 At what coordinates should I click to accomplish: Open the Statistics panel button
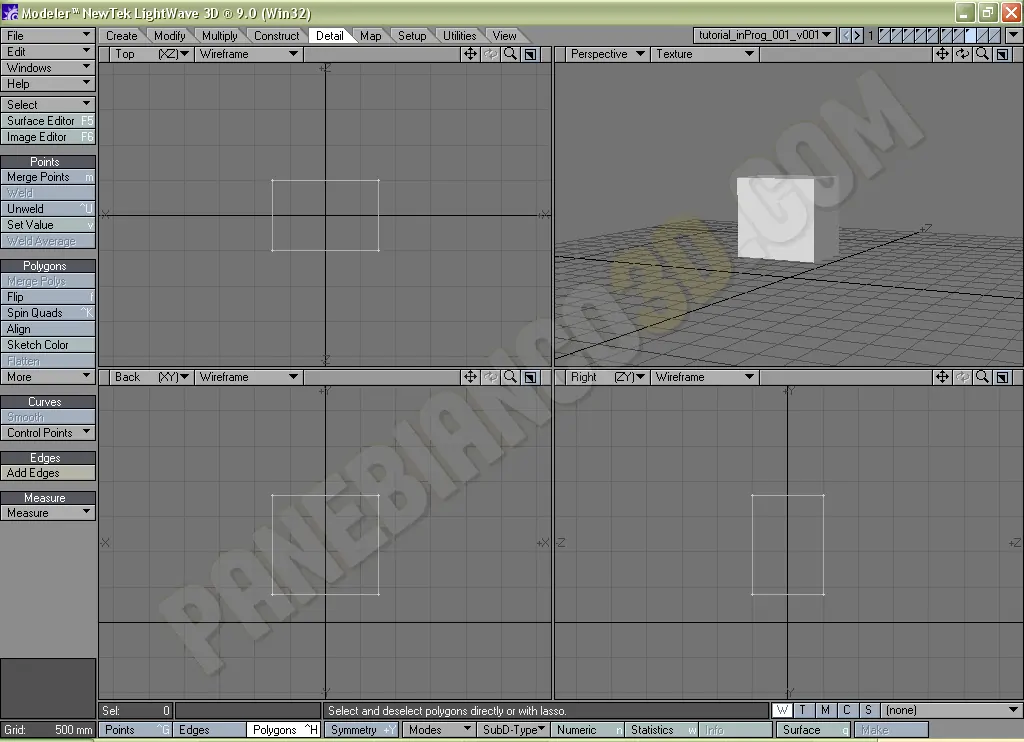(x=661, y=730)
